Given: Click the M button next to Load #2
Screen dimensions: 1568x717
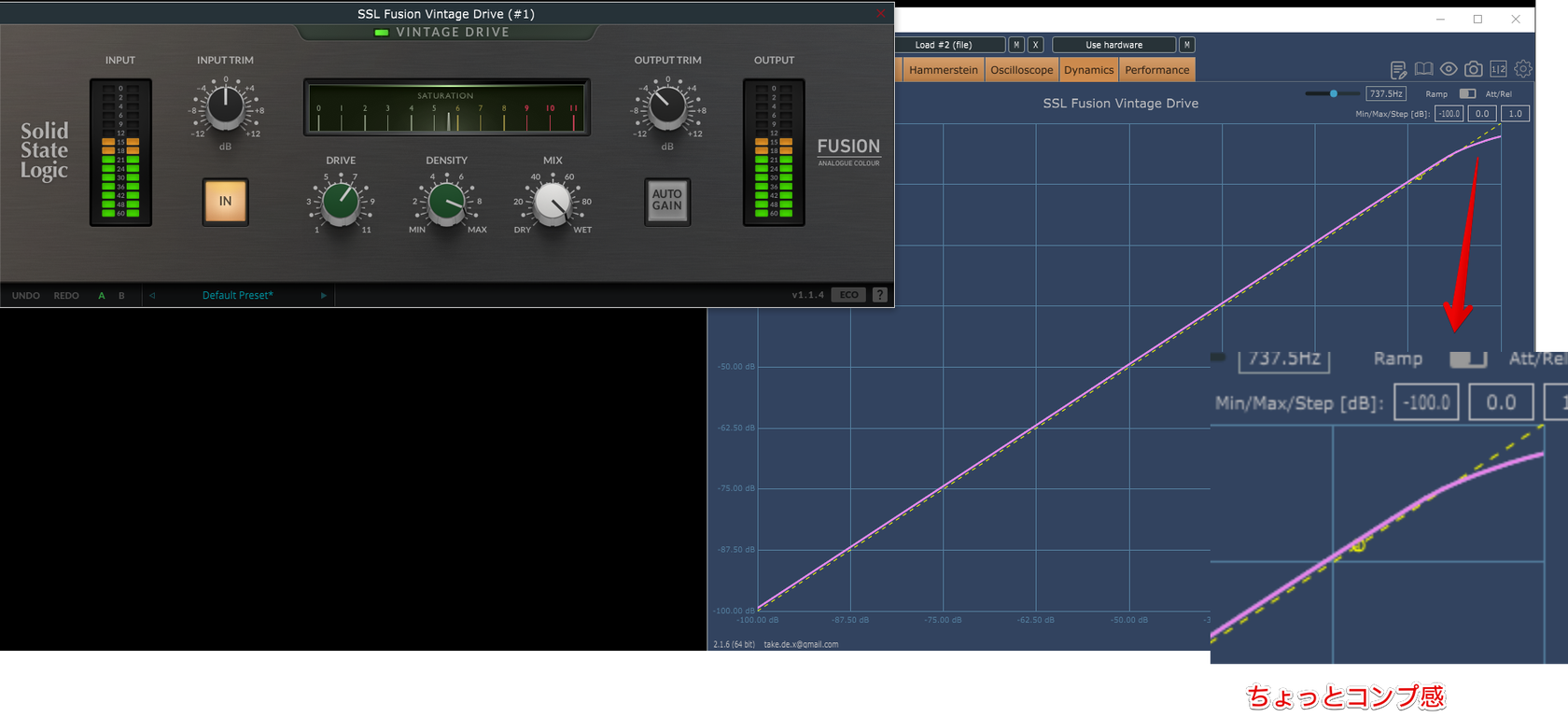Looking at the screenshot, I should click(x=1016, y=45).
